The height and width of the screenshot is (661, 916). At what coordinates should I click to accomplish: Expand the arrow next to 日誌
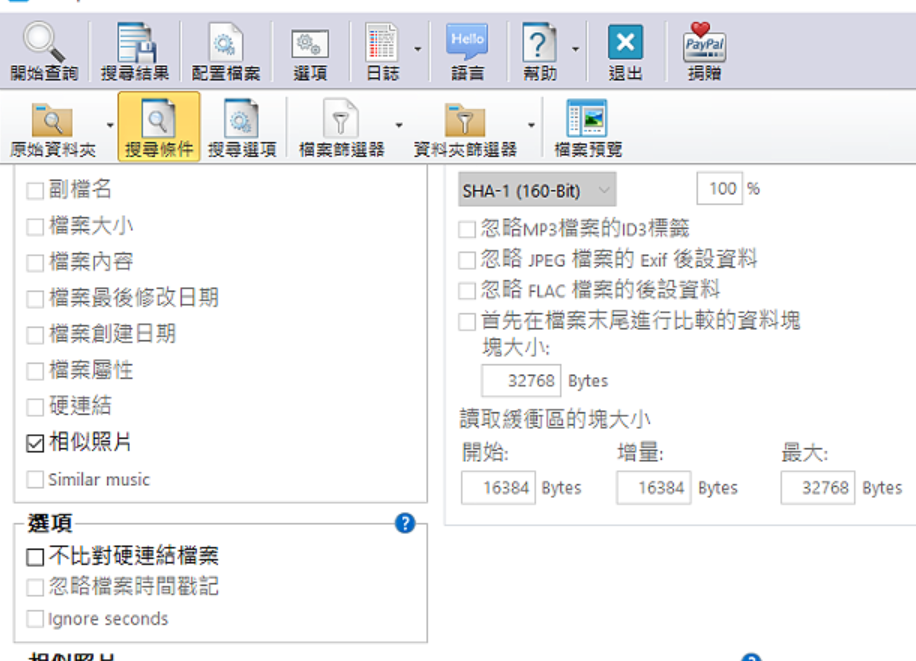tap(418, 50)
